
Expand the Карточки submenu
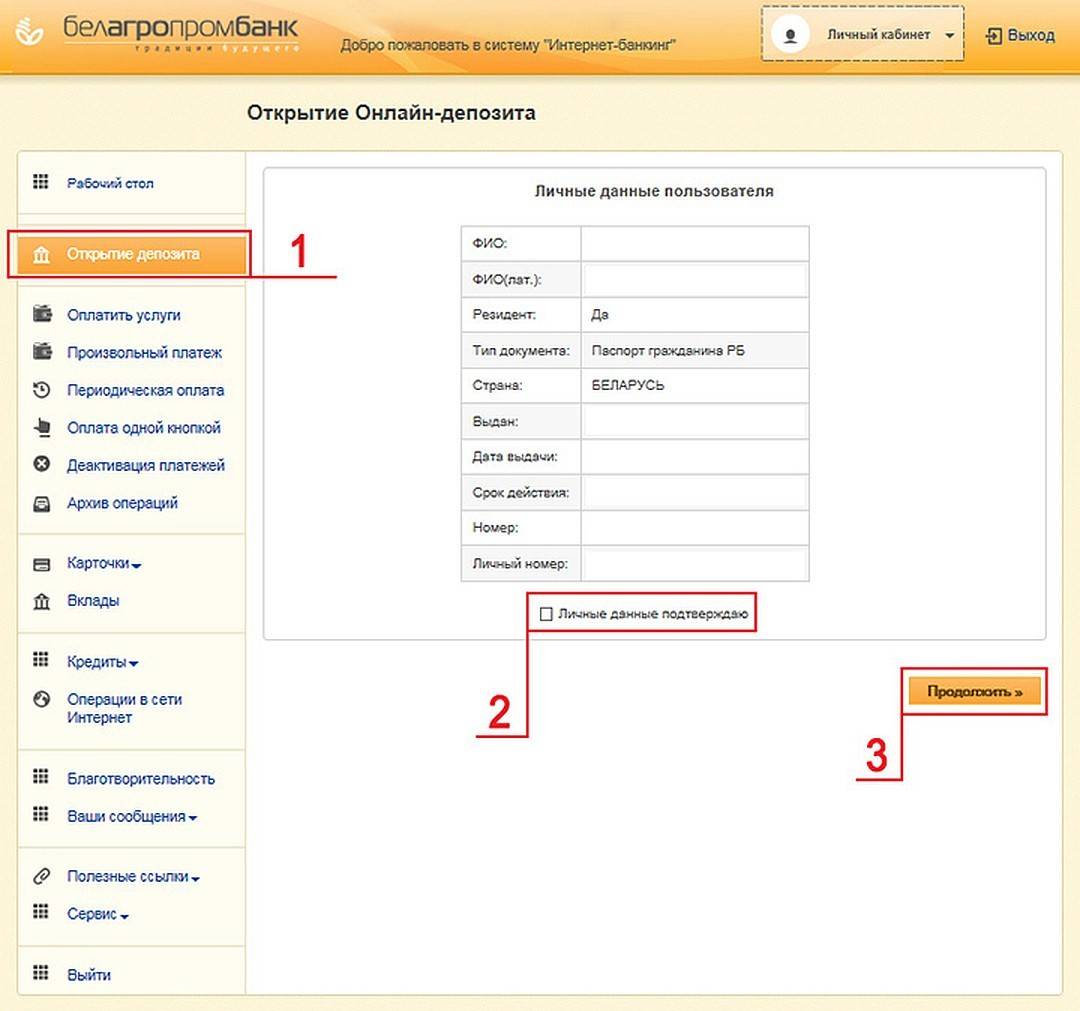pos(104,564)
